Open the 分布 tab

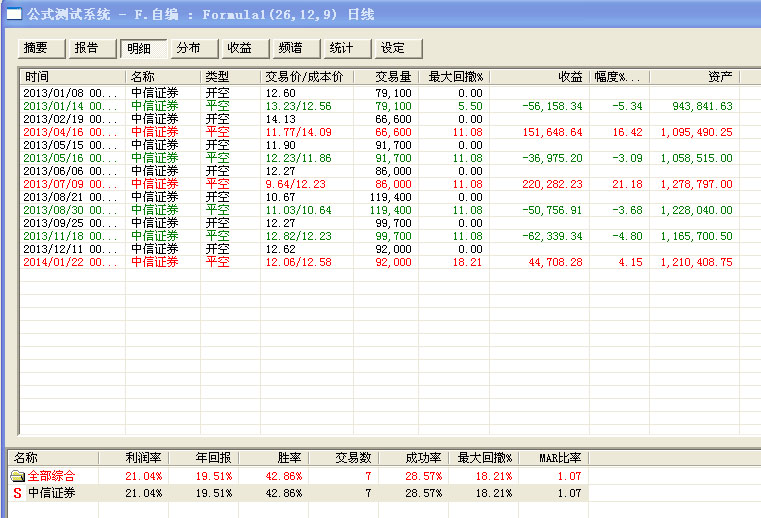click(x=195, y=48)
